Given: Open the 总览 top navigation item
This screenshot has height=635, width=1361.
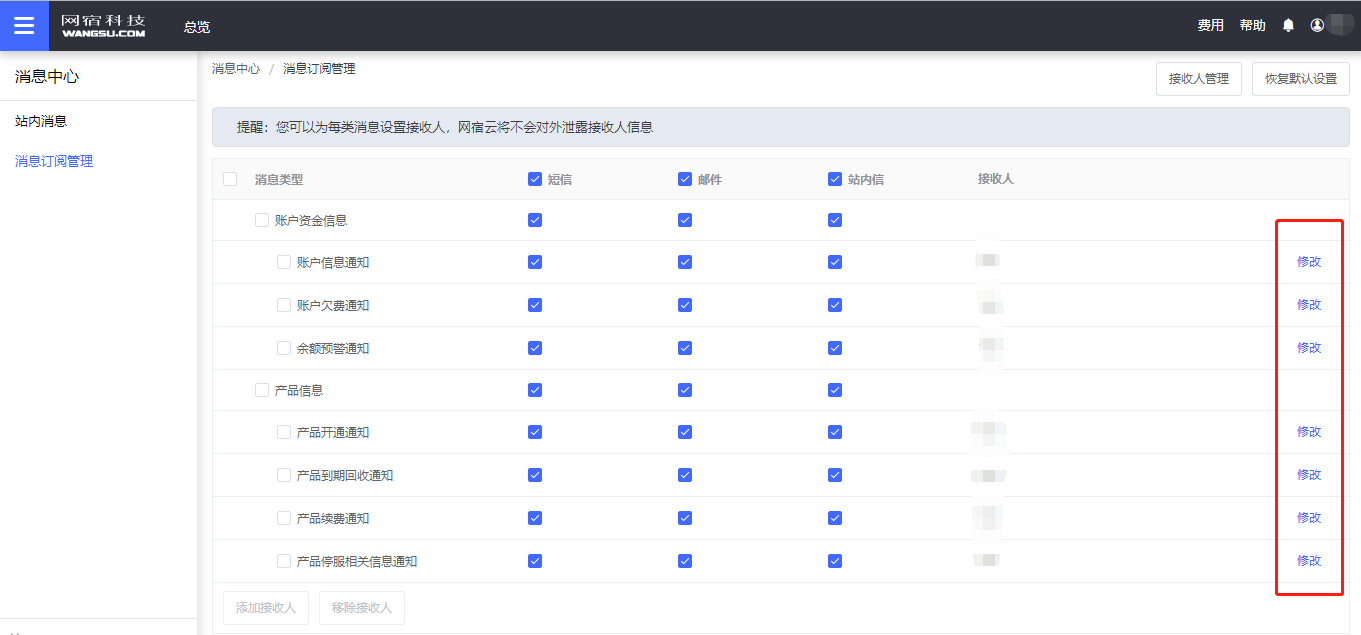Looking at the screenshot, I should [197, 27].
